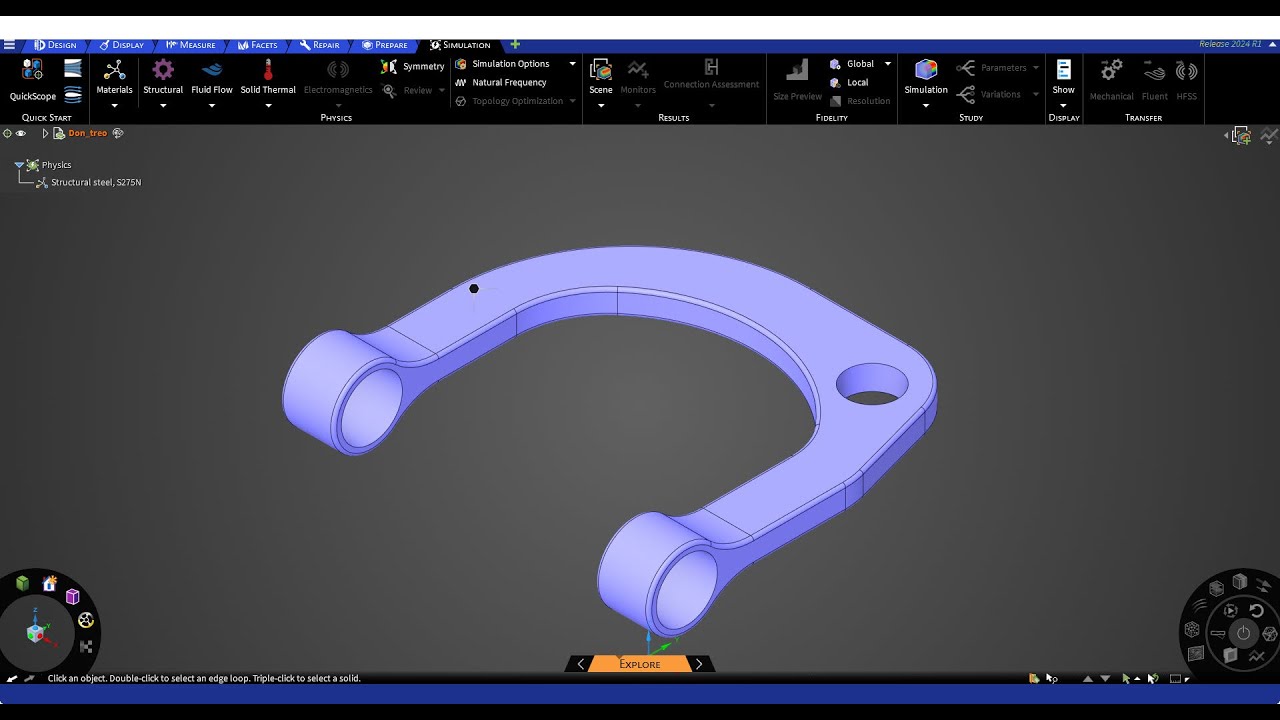Image resolution: width=1280 pixels, height=720 pixels.
Task: Select the Structural physics gear icon
Action: point(163,69)
